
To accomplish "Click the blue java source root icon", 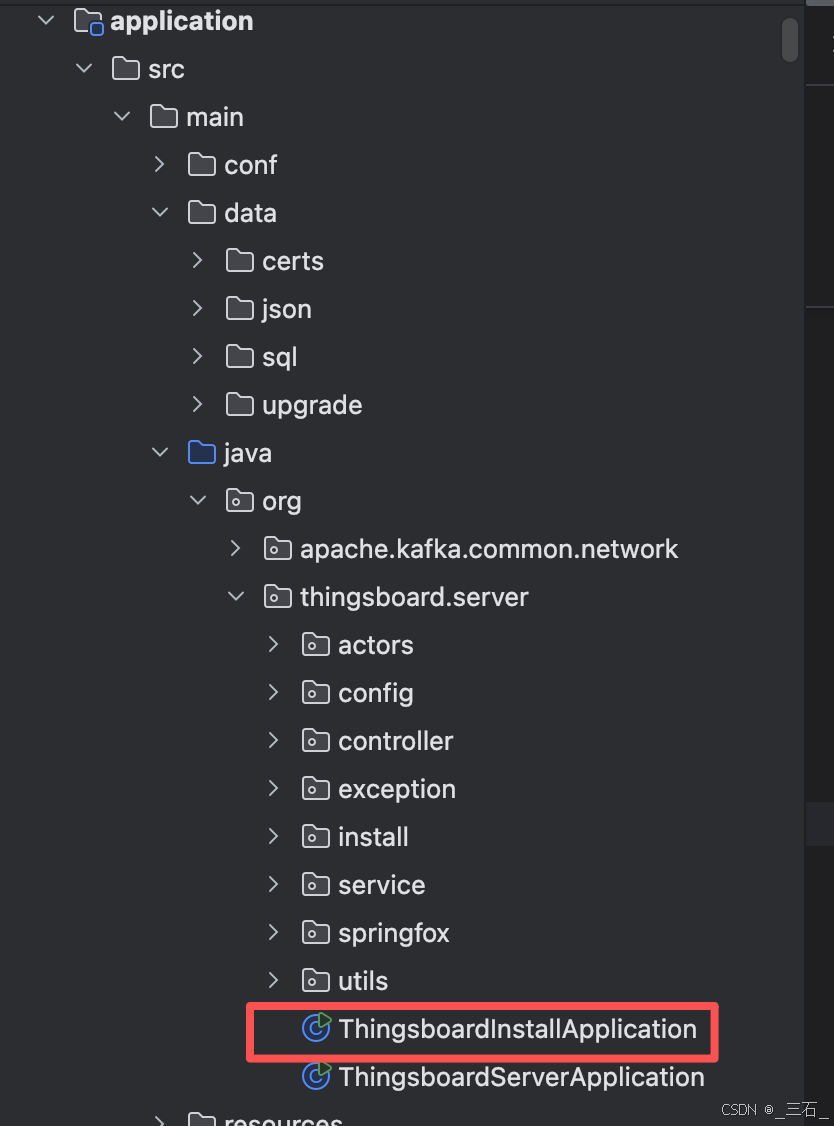I will 202,452.
